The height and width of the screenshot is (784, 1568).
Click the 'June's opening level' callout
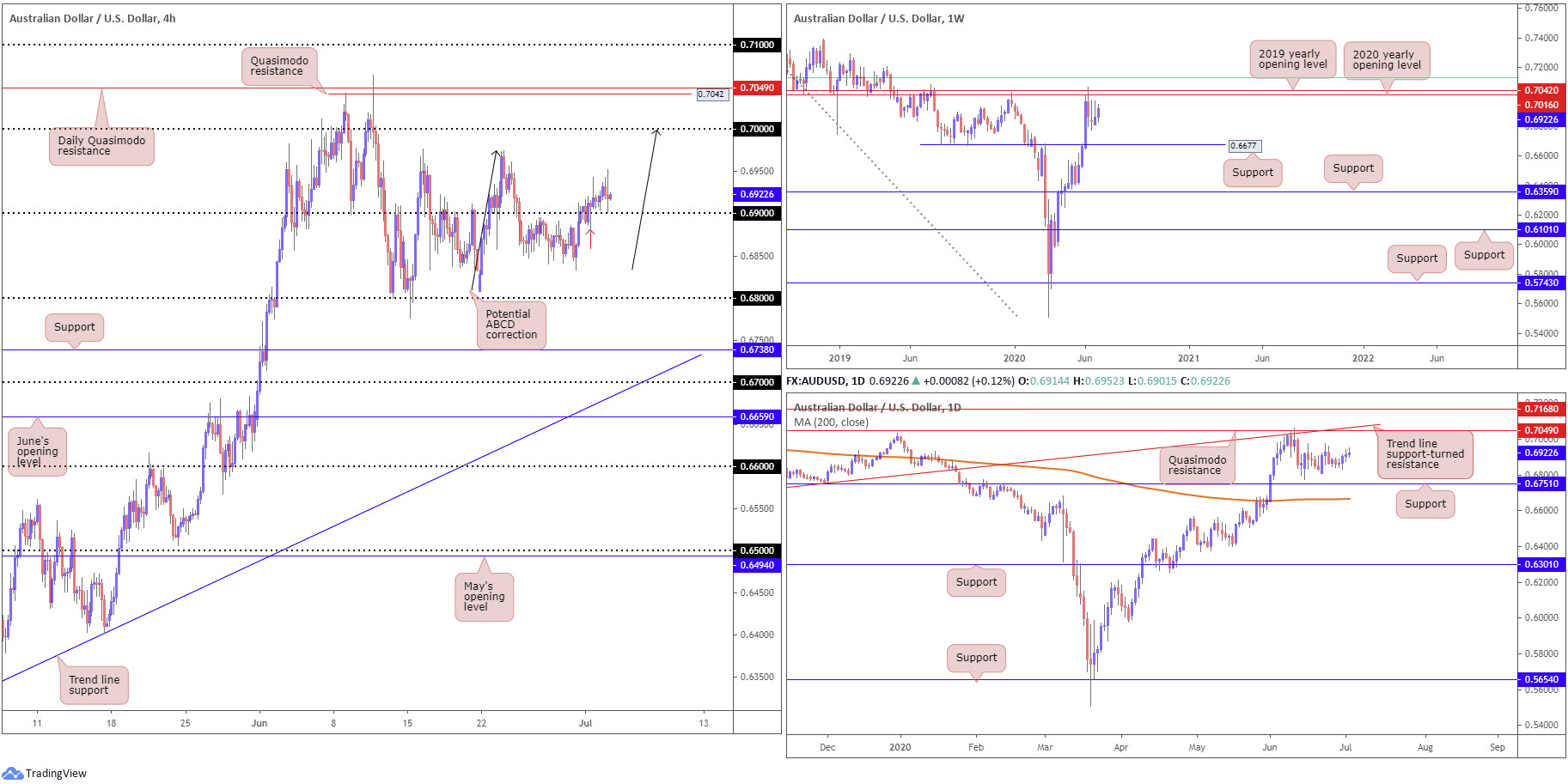38,452
